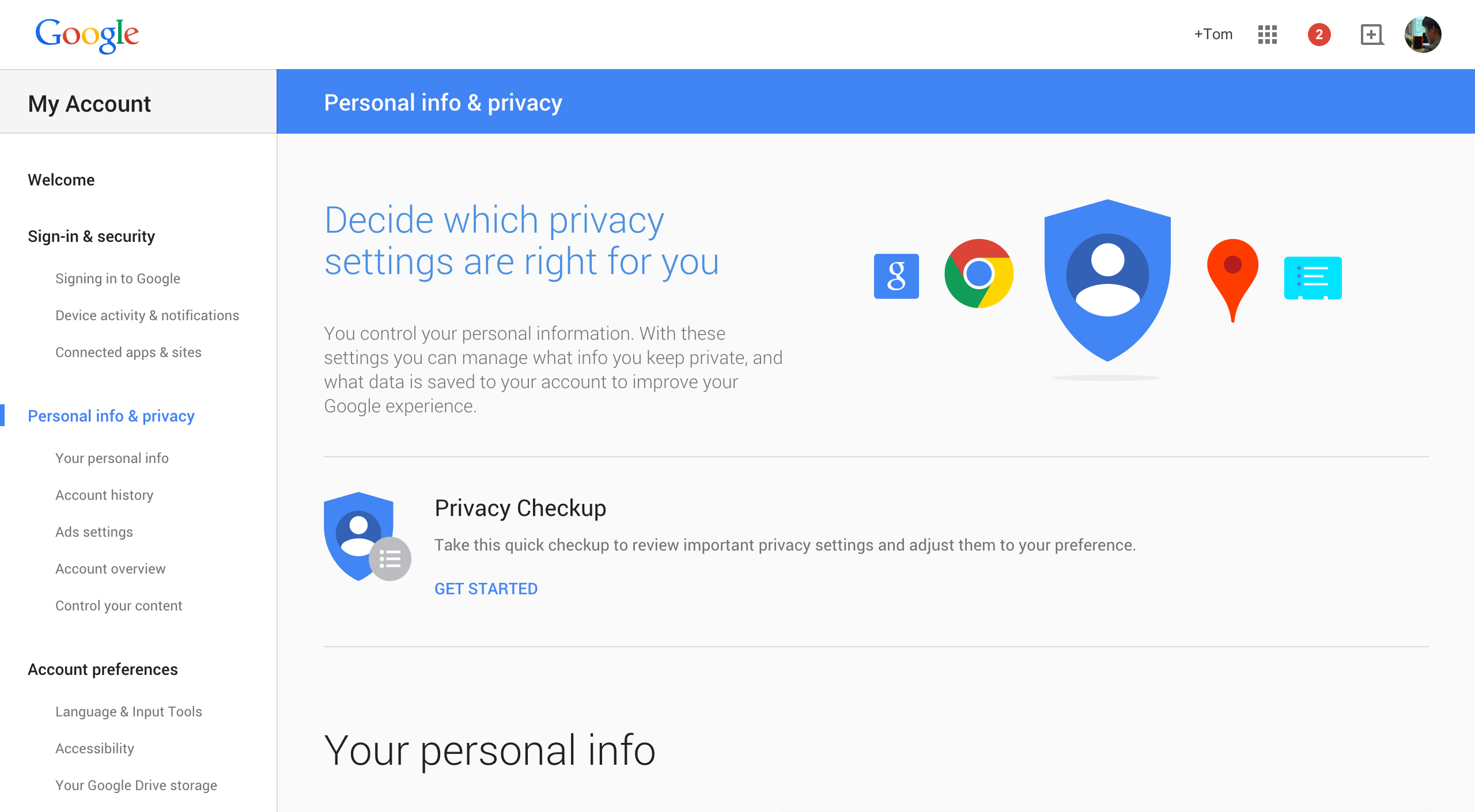
Task: Open the +Tom profile link
Action: [x=1213, y=35]
